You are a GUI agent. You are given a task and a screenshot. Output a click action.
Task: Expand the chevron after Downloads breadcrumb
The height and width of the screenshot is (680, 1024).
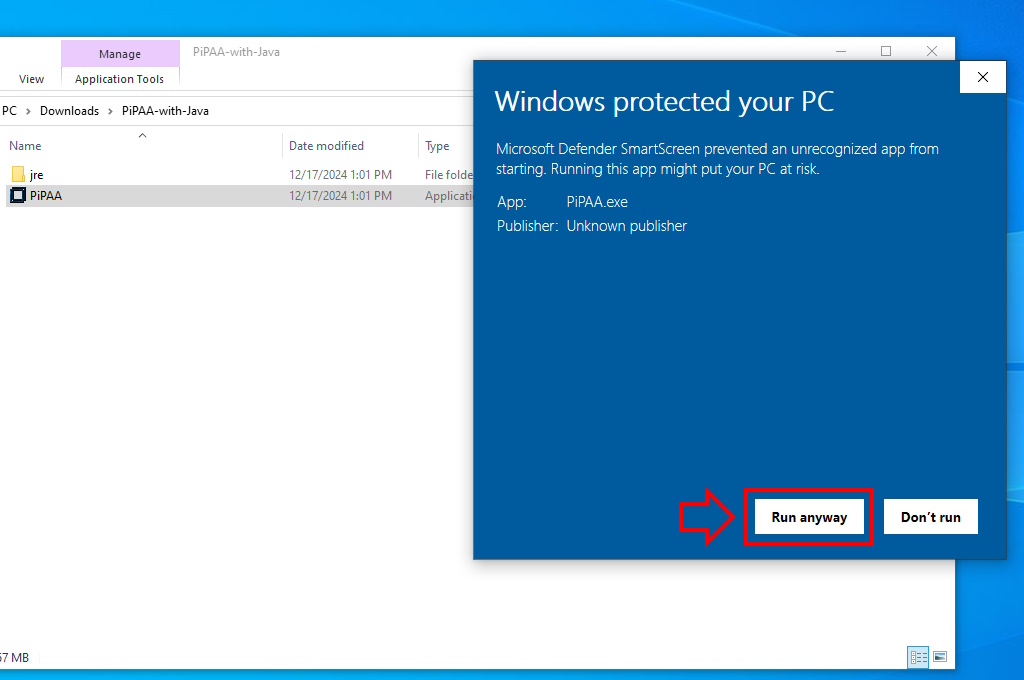point(110,112)
